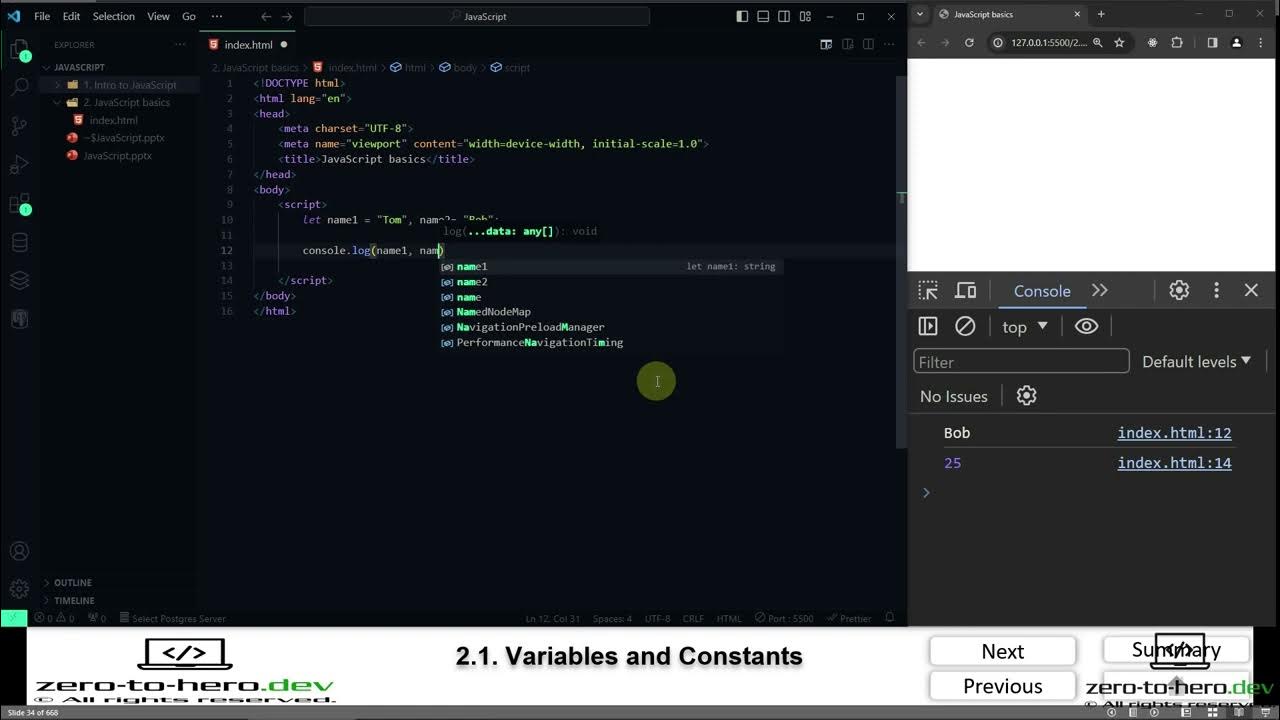Open the VS Code Manage gear
Screen dimensions: 1280x720
pyautogui.click(x=19, y=589)
